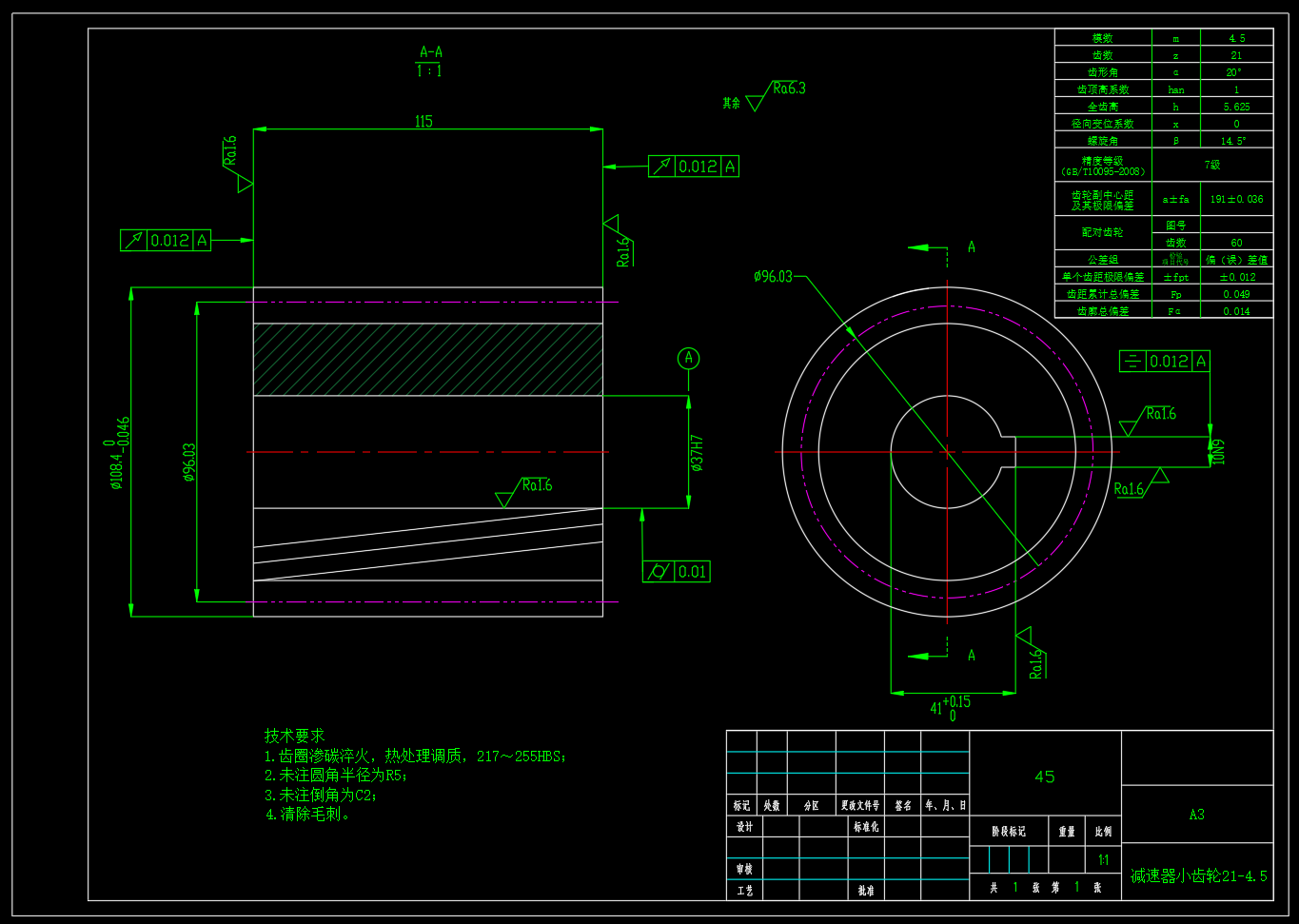Select the center distance value "191±0.036"
1299x924 pixels.
pos(1236,199)
